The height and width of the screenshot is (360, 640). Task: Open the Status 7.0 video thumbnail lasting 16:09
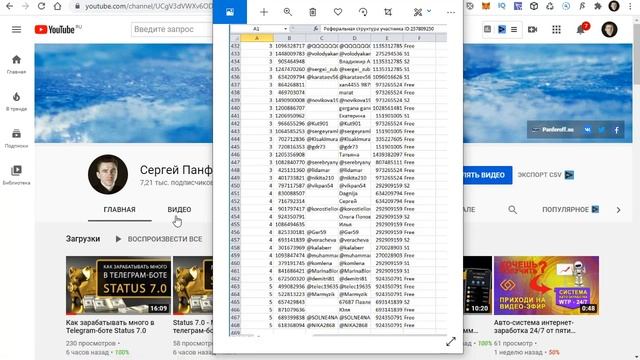118,285
